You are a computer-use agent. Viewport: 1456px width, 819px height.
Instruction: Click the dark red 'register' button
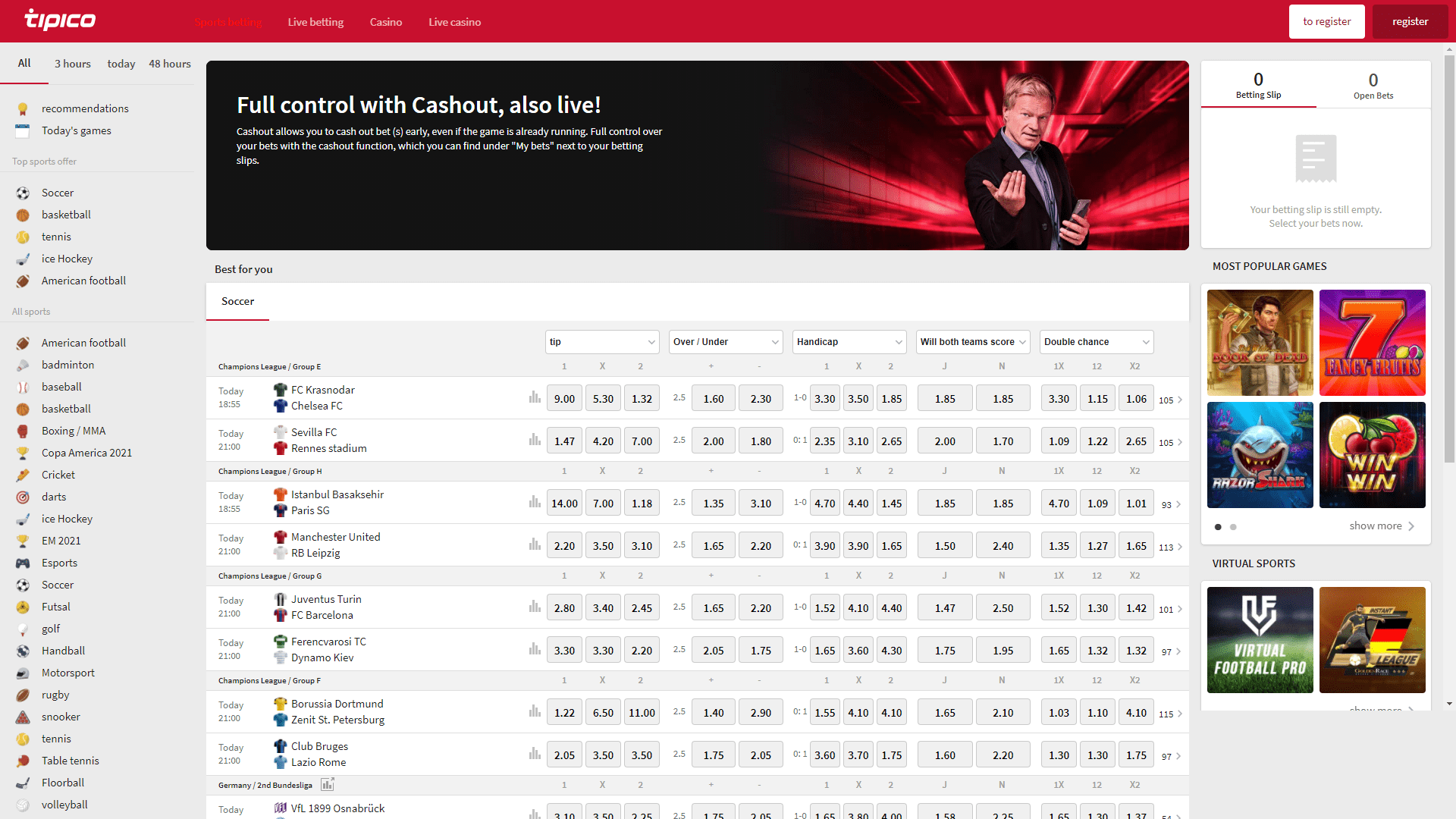click(1410, 21)
